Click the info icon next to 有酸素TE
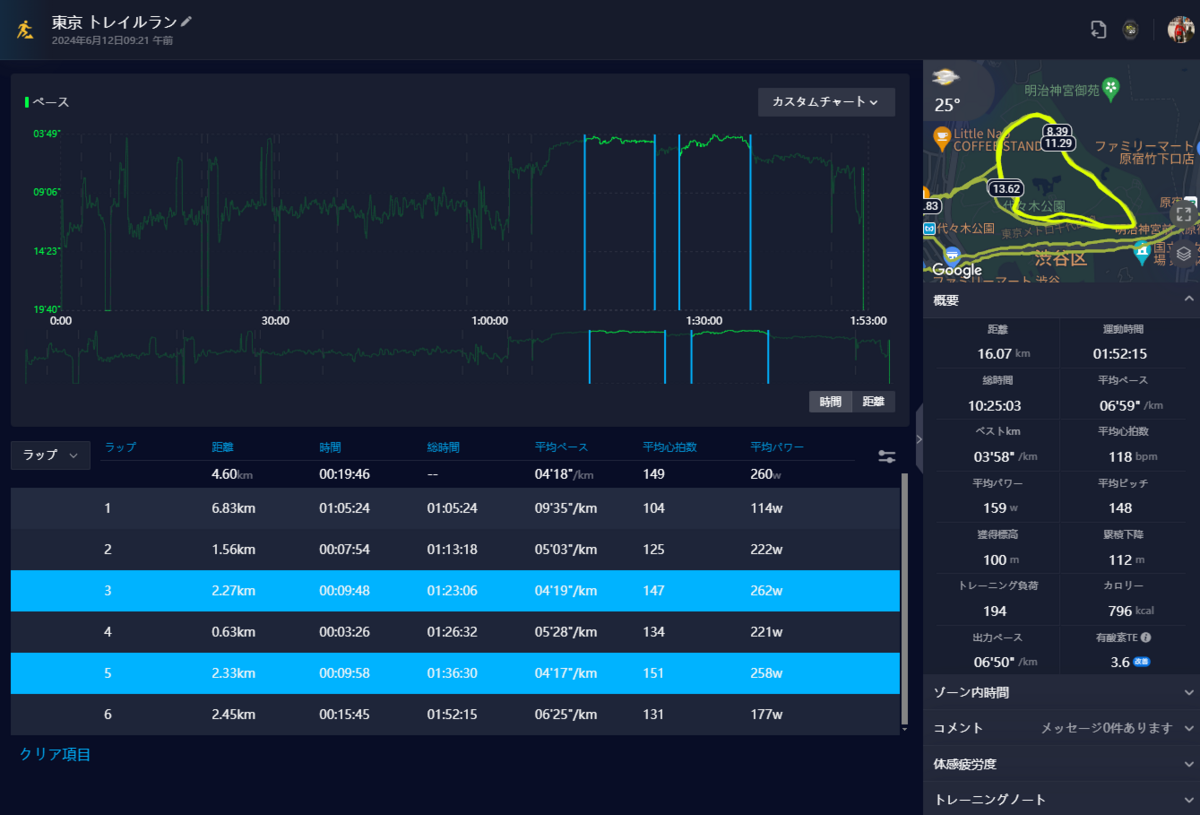This screenshot has width=1200, height=815. click(1146, 637)
